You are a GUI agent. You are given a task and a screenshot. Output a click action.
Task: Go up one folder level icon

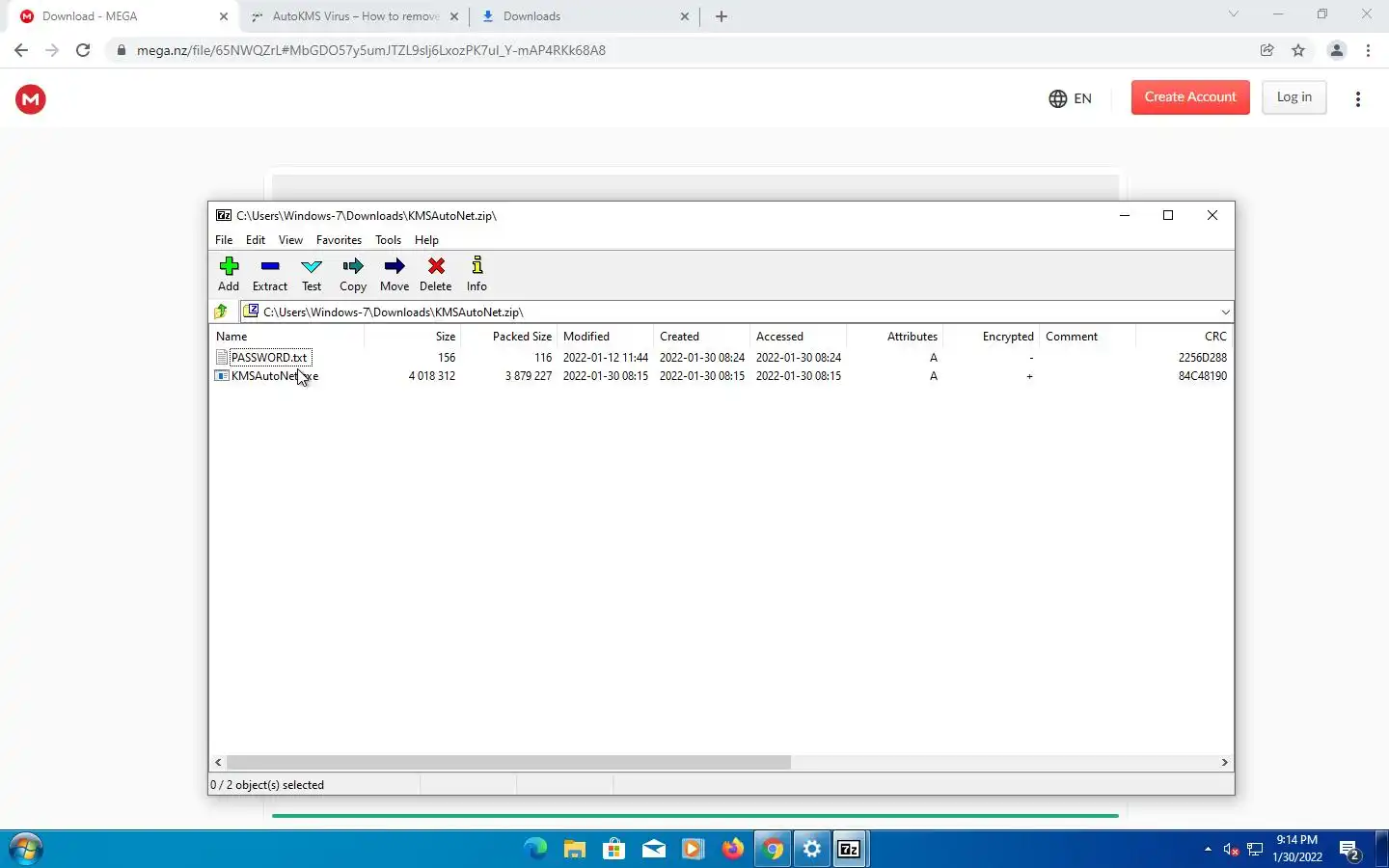221,312
